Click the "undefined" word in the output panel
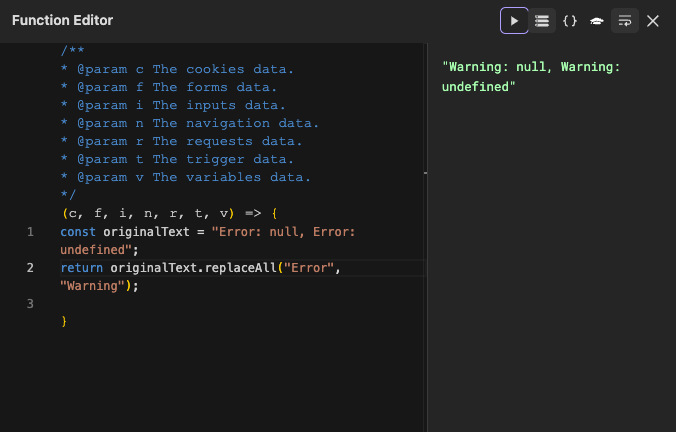This screenshot has width=676, height=432. pyautogui.click(x=476, y=87)
